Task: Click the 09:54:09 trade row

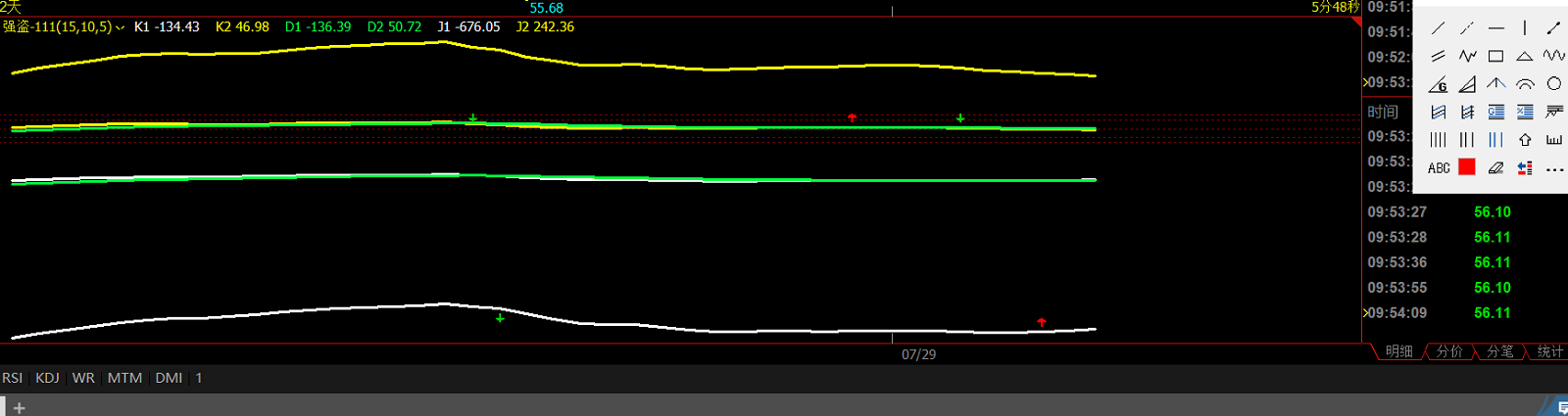Action: click(1465, 313)
